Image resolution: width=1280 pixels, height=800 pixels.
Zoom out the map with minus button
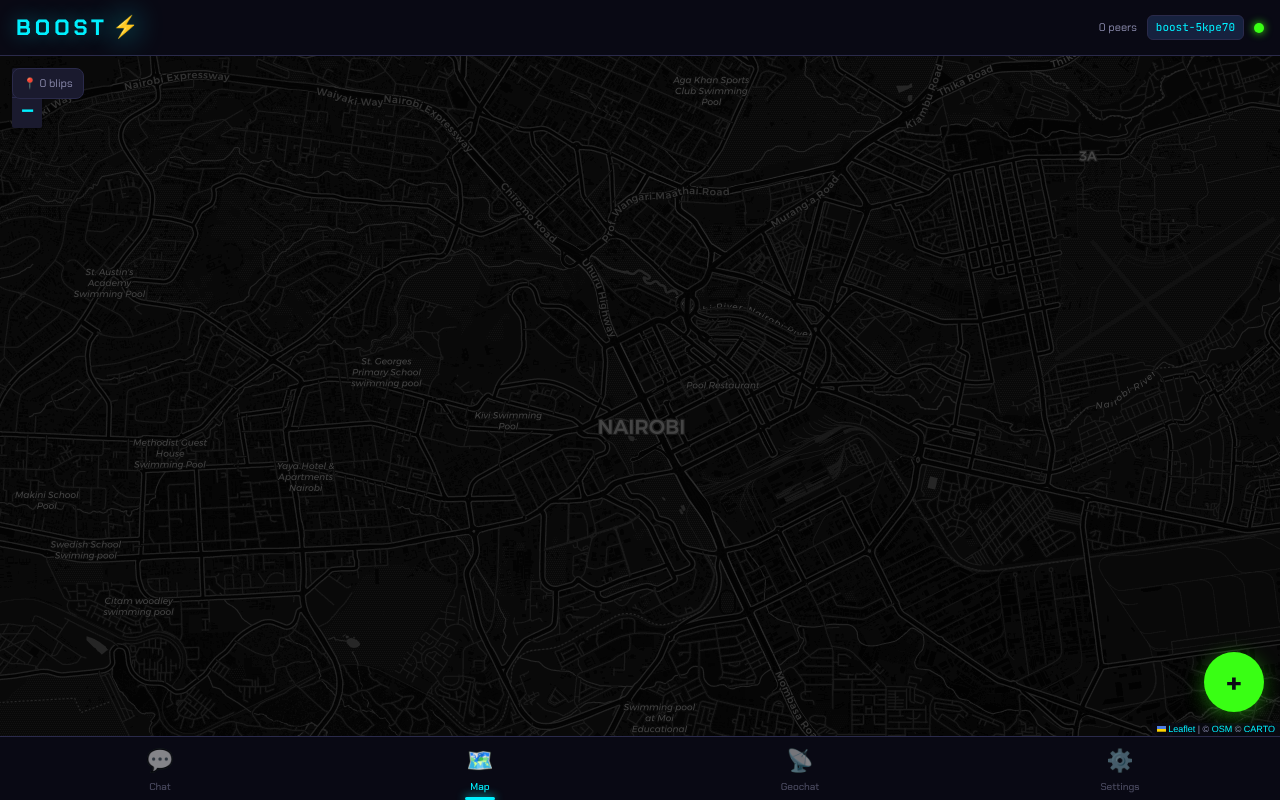pos(27,112)
